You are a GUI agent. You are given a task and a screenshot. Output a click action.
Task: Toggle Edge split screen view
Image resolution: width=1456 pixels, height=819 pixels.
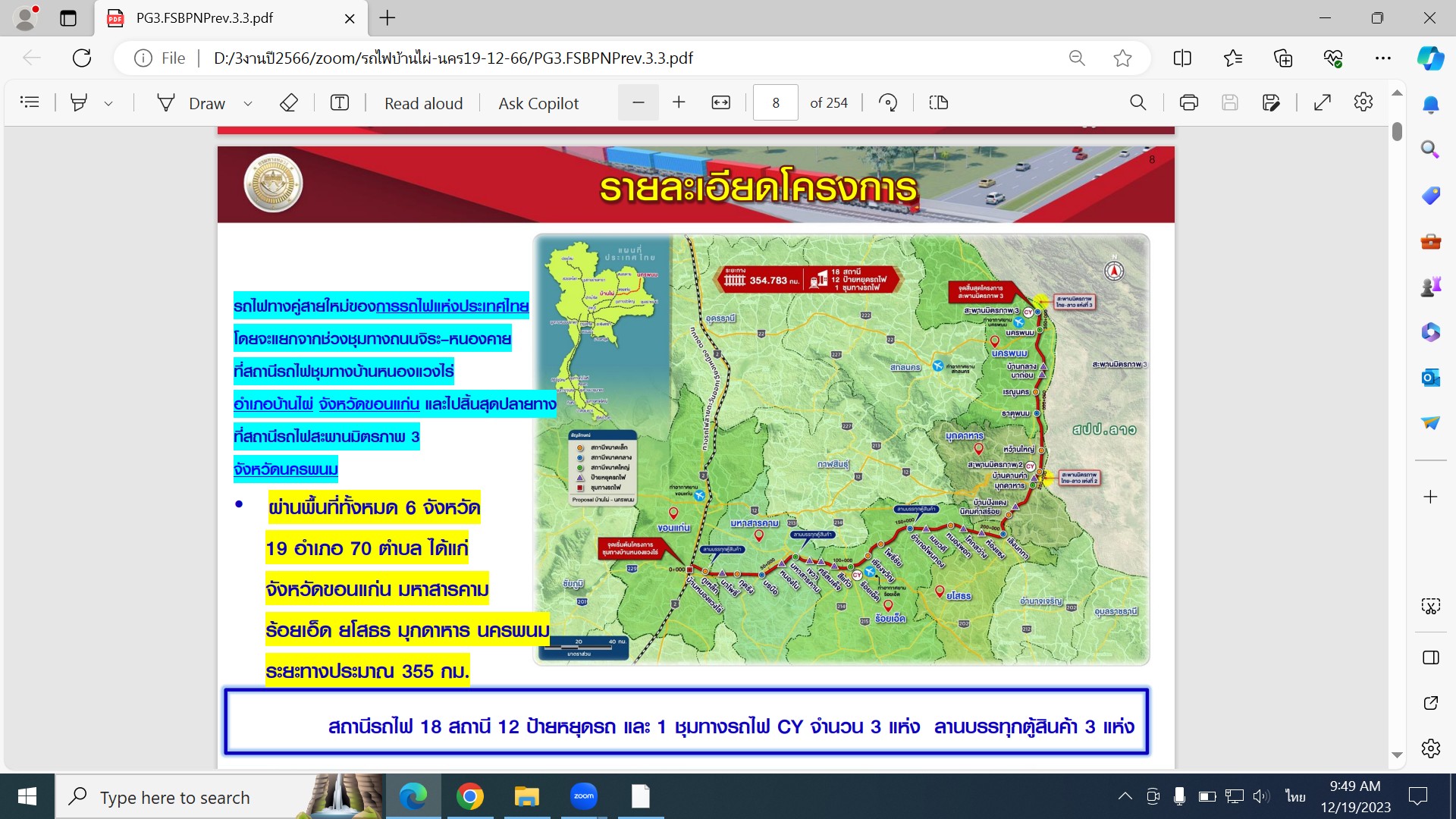click(1181, 58)
